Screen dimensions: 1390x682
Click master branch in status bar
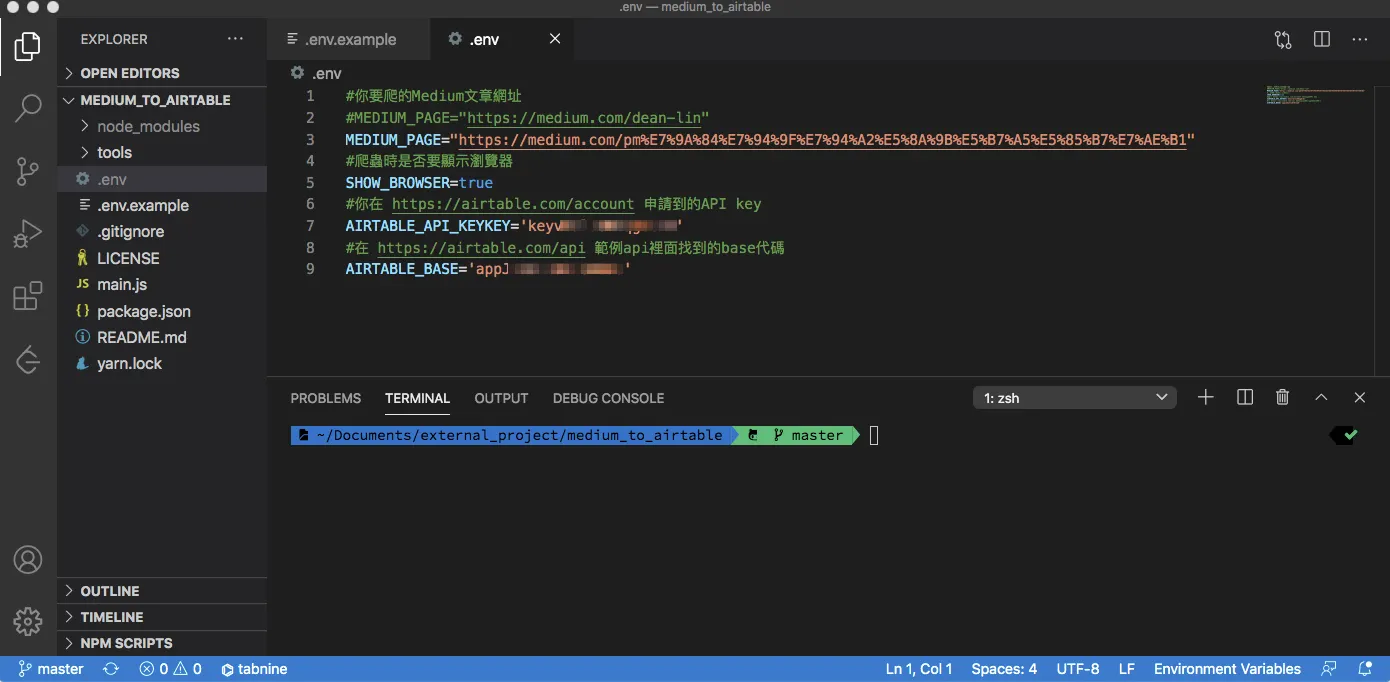point(51,669)
